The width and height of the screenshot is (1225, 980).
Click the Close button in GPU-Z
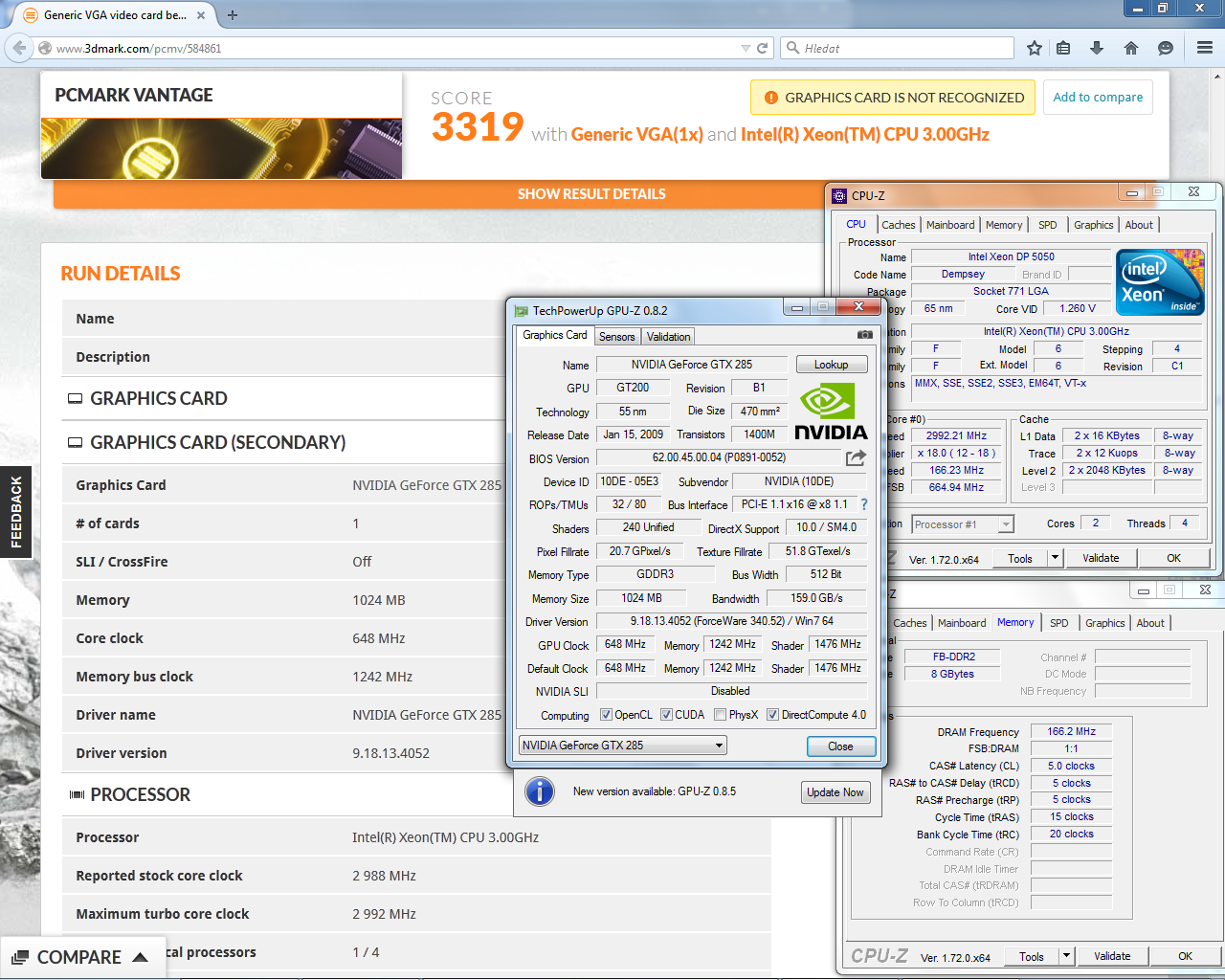pyautogui.click(x=840, y=746)
